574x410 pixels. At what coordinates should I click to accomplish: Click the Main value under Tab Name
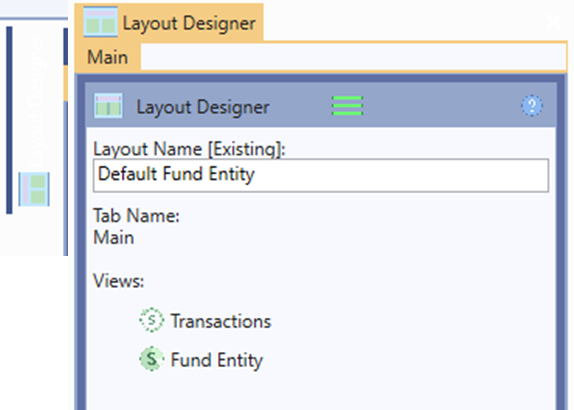point(113,237)
